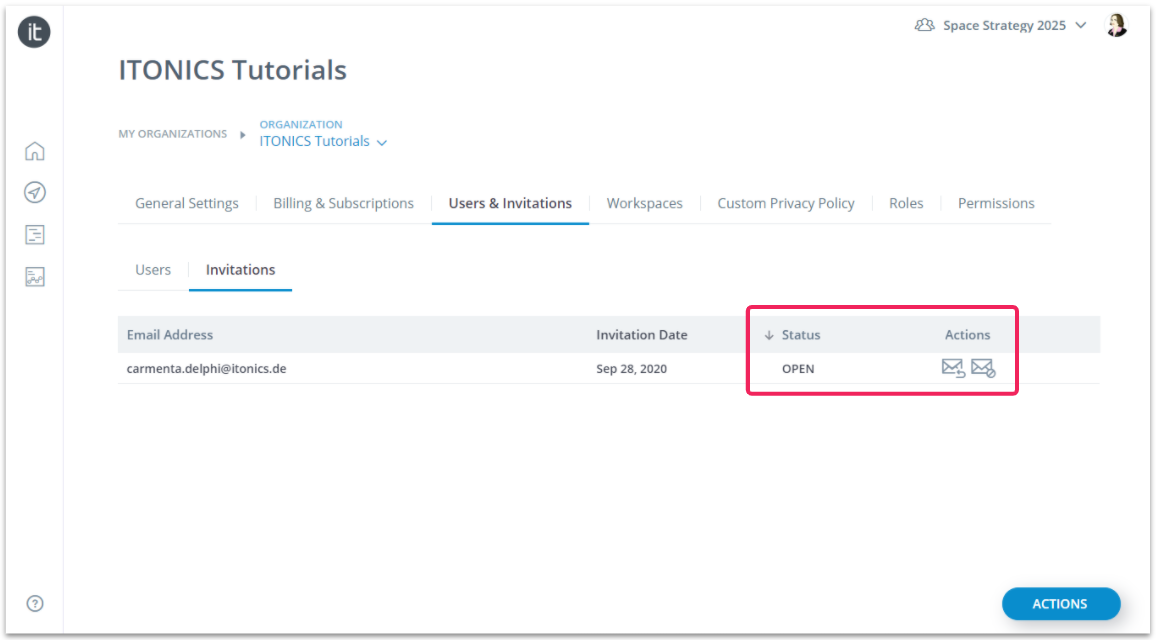Open the Custom Privacy Policy tab
Viewport: 1156px width, 640px height.
(786, 204)
